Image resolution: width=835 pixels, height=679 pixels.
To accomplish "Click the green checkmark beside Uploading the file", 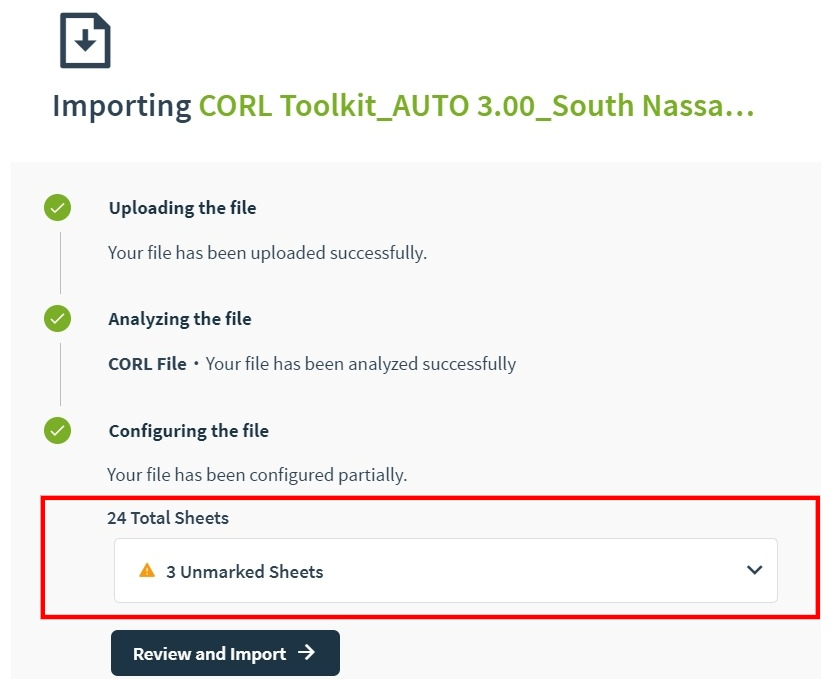I will click(x=58, y=208).
